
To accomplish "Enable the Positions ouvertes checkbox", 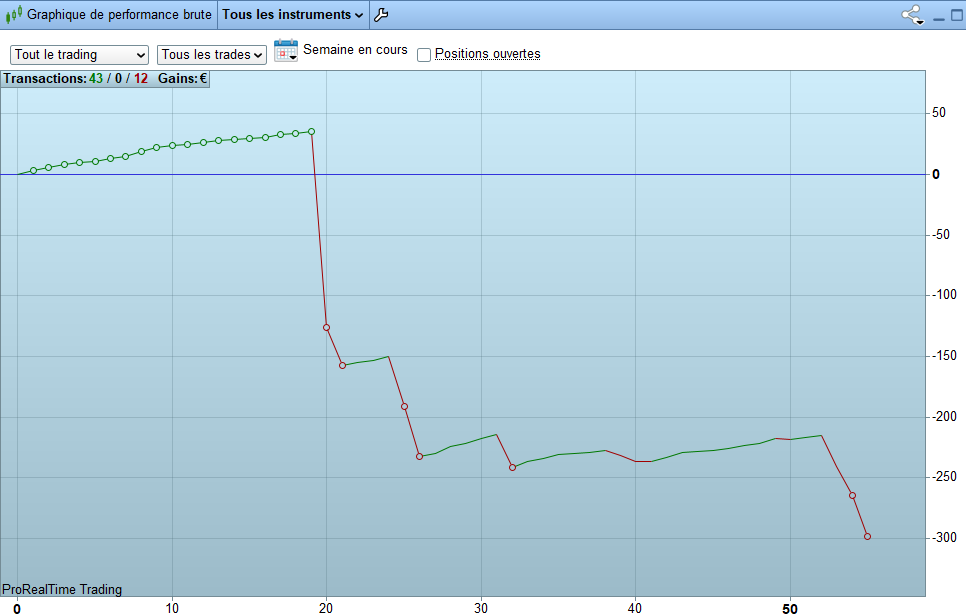I will point(424,55).
